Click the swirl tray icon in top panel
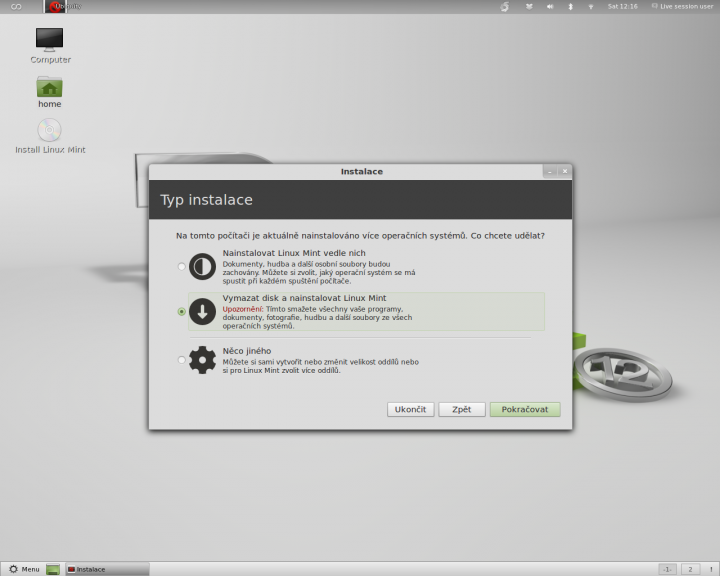 point(505,6)
